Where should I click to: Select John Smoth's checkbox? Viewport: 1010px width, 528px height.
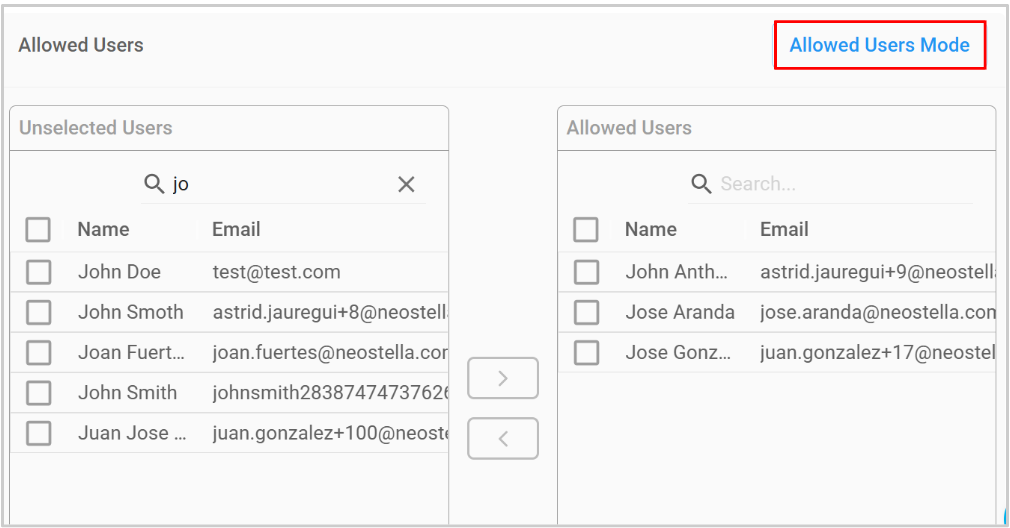[x=39, y=312]
